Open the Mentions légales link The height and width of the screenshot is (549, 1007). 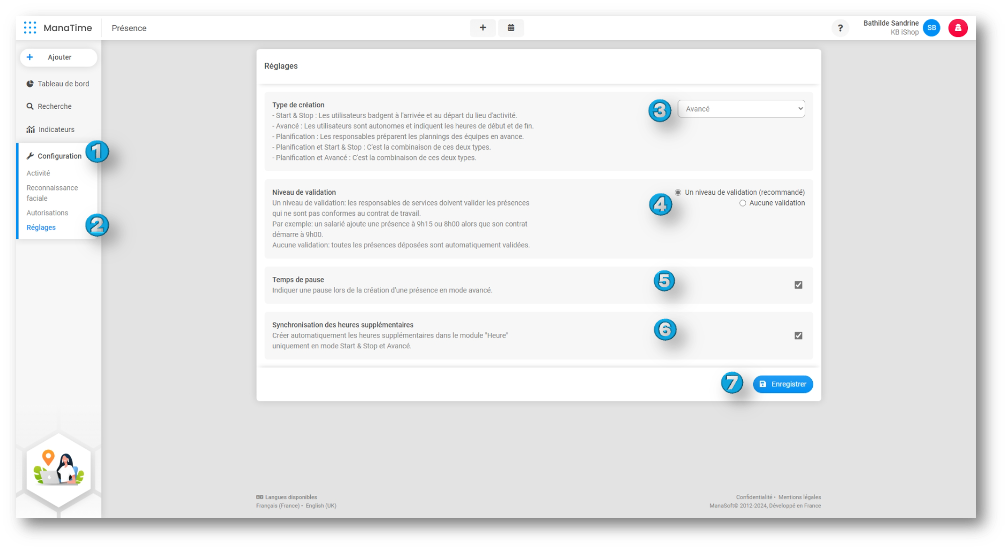800,497
